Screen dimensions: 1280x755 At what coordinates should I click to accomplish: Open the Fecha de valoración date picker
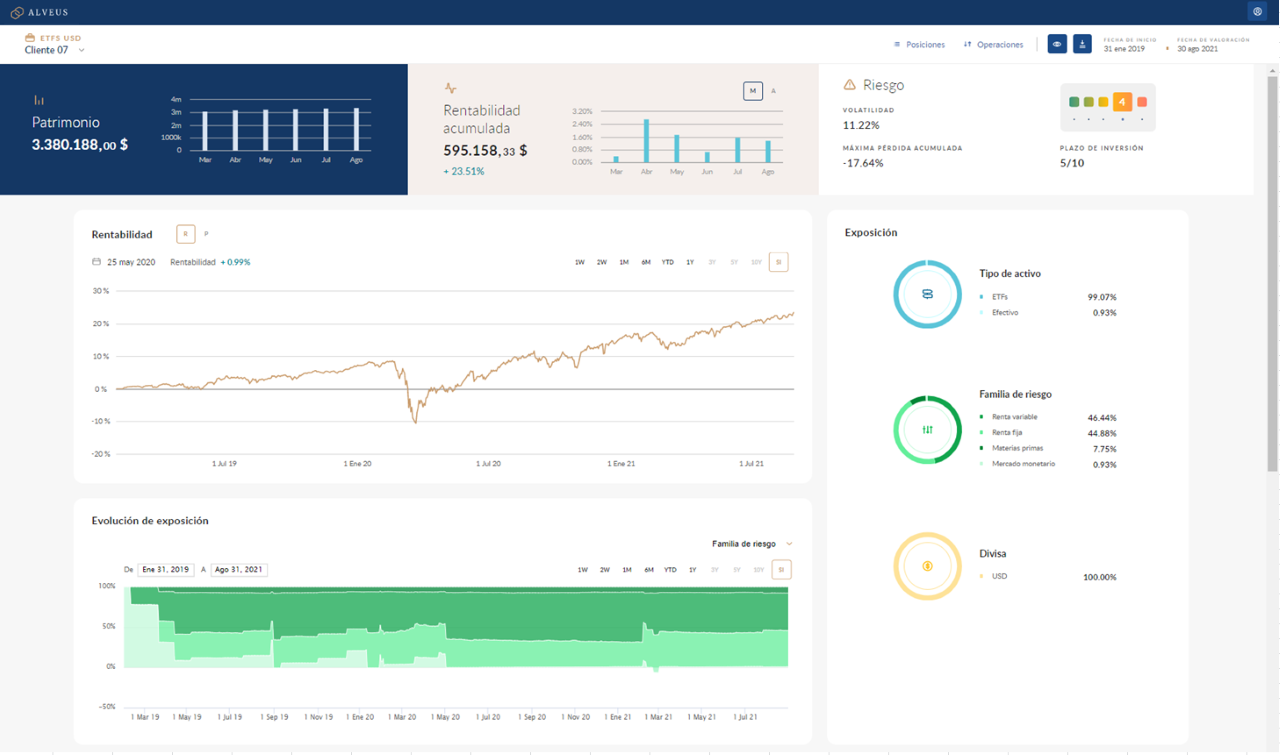point(1197,49)
